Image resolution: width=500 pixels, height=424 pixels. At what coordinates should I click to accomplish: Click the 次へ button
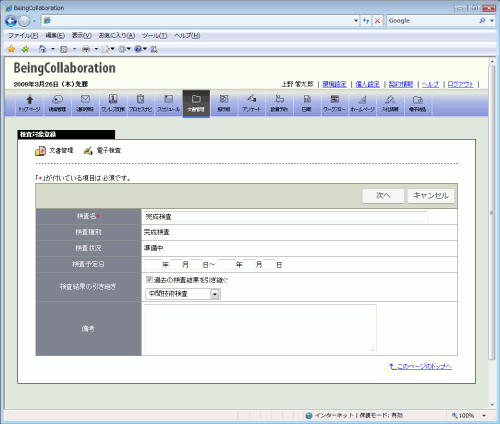click(x=383, y=196)
